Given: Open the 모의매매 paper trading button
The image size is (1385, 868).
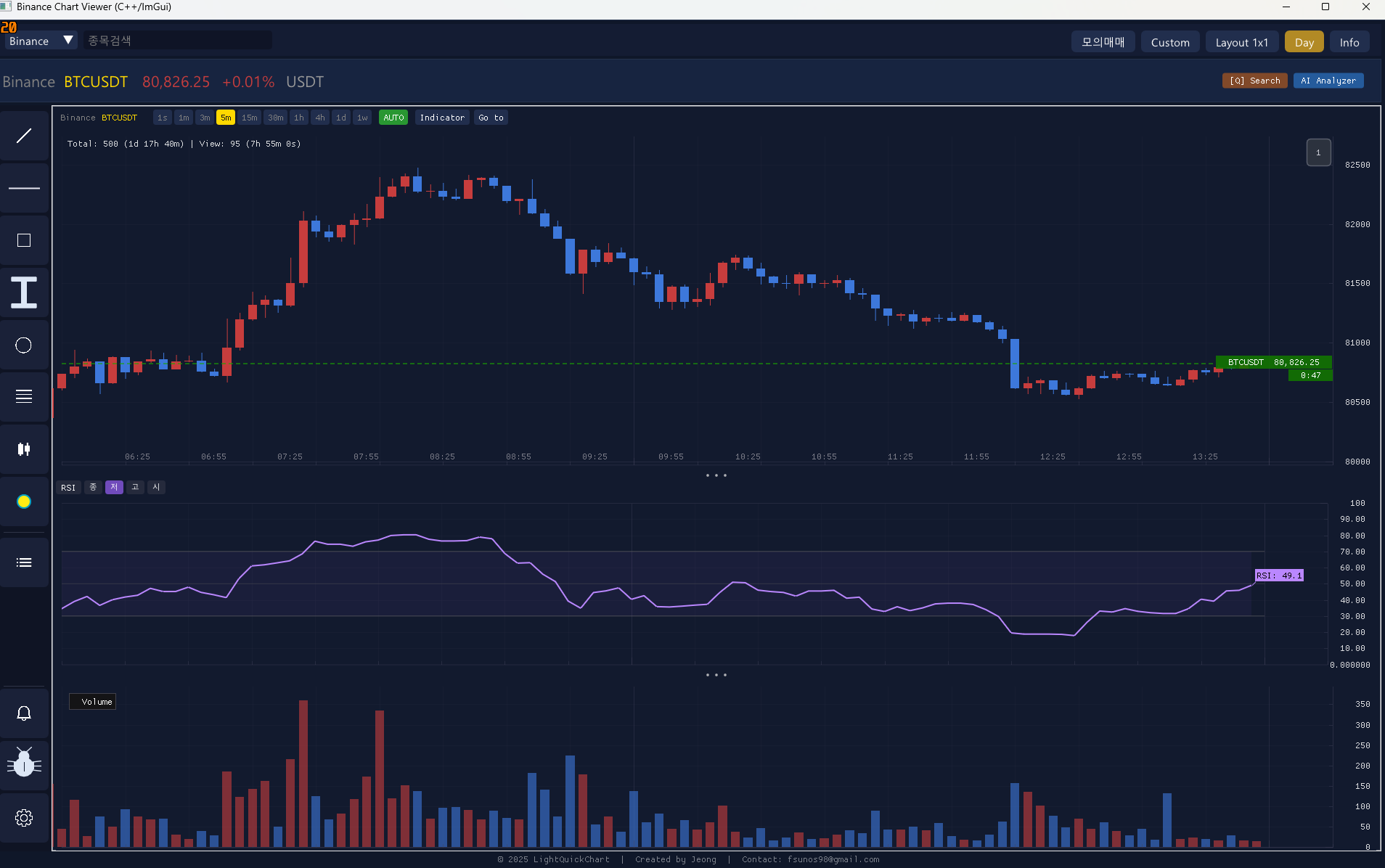Looking at the screenshot, I should point(1103,42).
